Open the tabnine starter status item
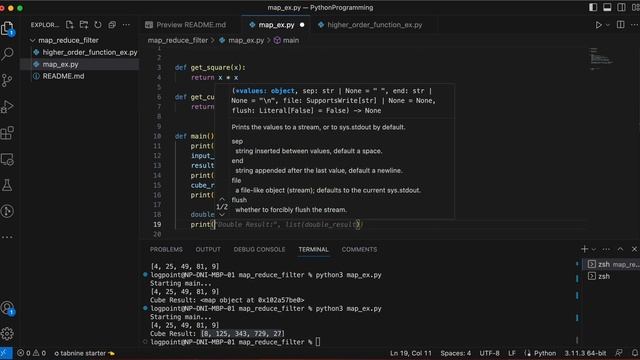The width and height of the screenshot is (640, 360). click(84, 353)
